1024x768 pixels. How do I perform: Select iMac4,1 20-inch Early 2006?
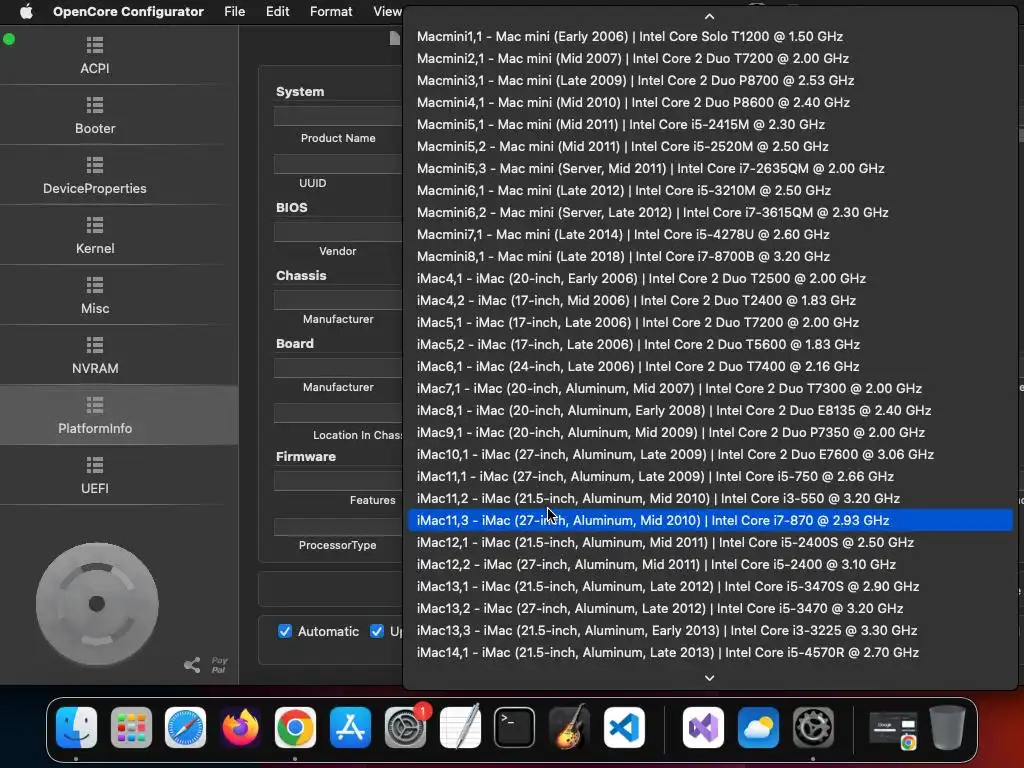coord(710,279)
